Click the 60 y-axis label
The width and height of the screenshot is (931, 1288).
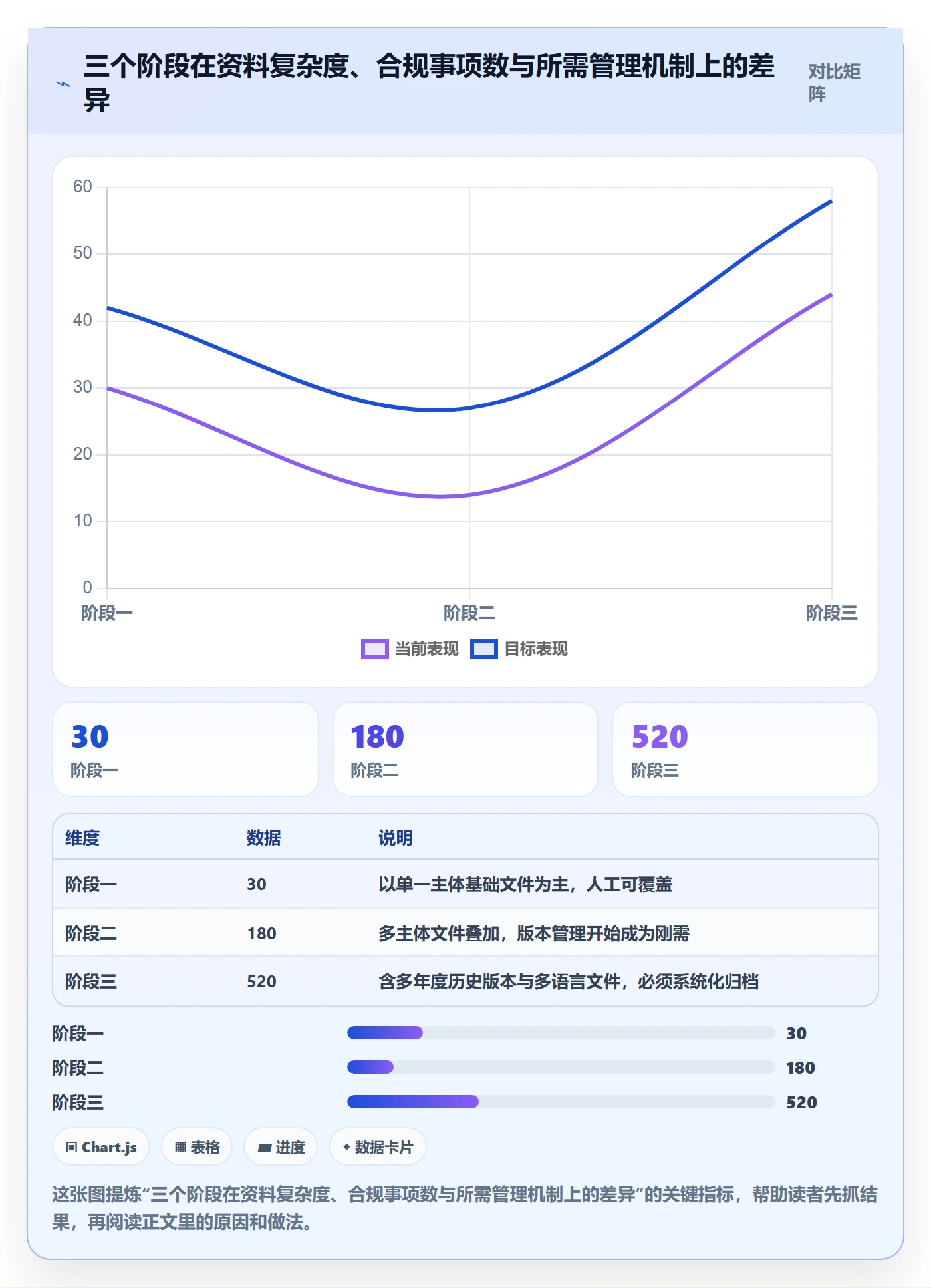tap(82, 186)
